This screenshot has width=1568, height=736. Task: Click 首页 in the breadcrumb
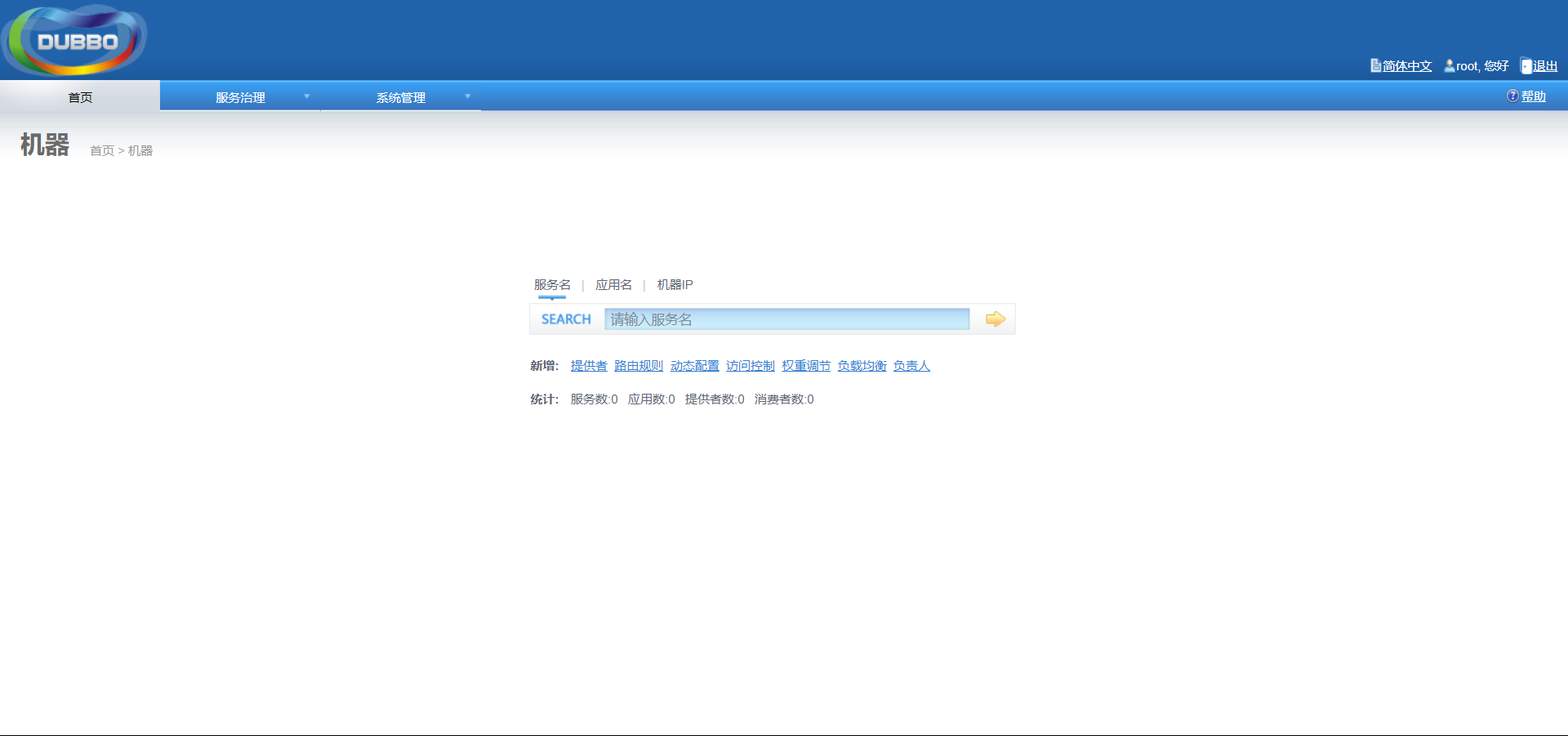click(101, 150)
